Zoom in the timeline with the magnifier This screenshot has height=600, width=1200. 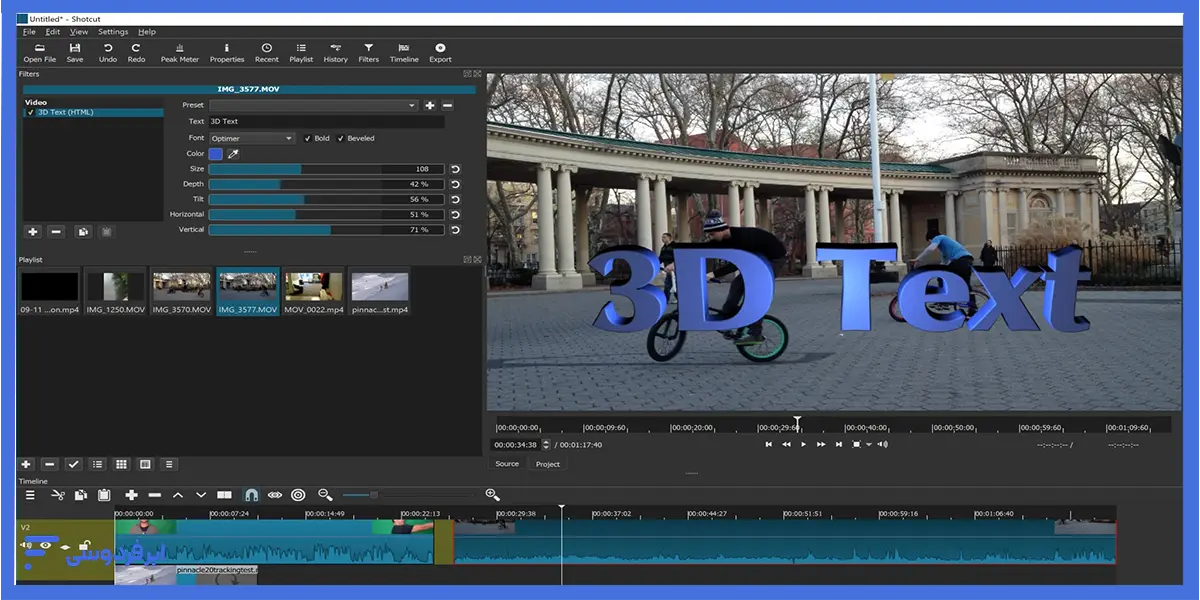coord(492,495)
